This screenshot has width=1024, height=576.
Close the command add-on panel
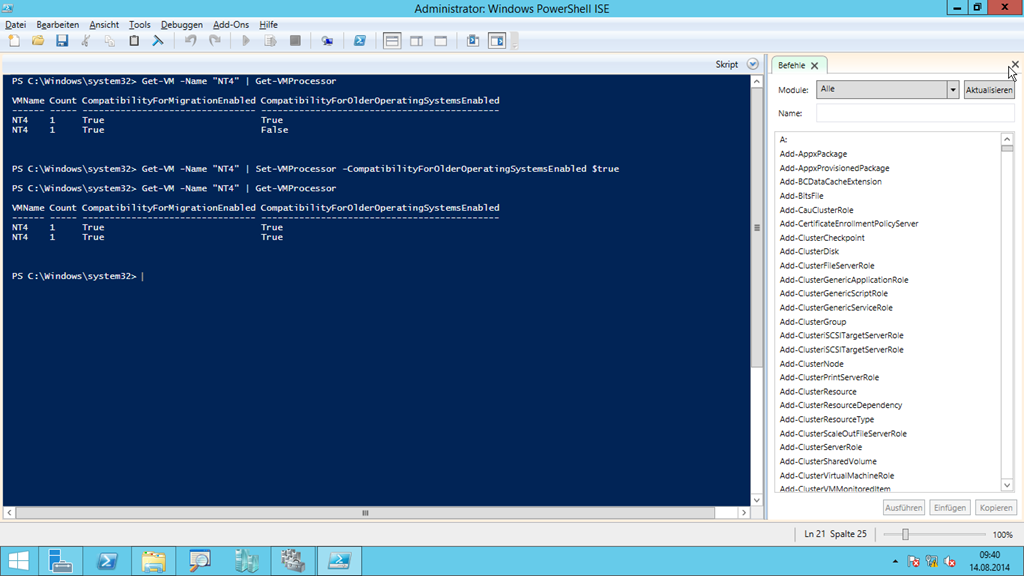point(1014,64)
